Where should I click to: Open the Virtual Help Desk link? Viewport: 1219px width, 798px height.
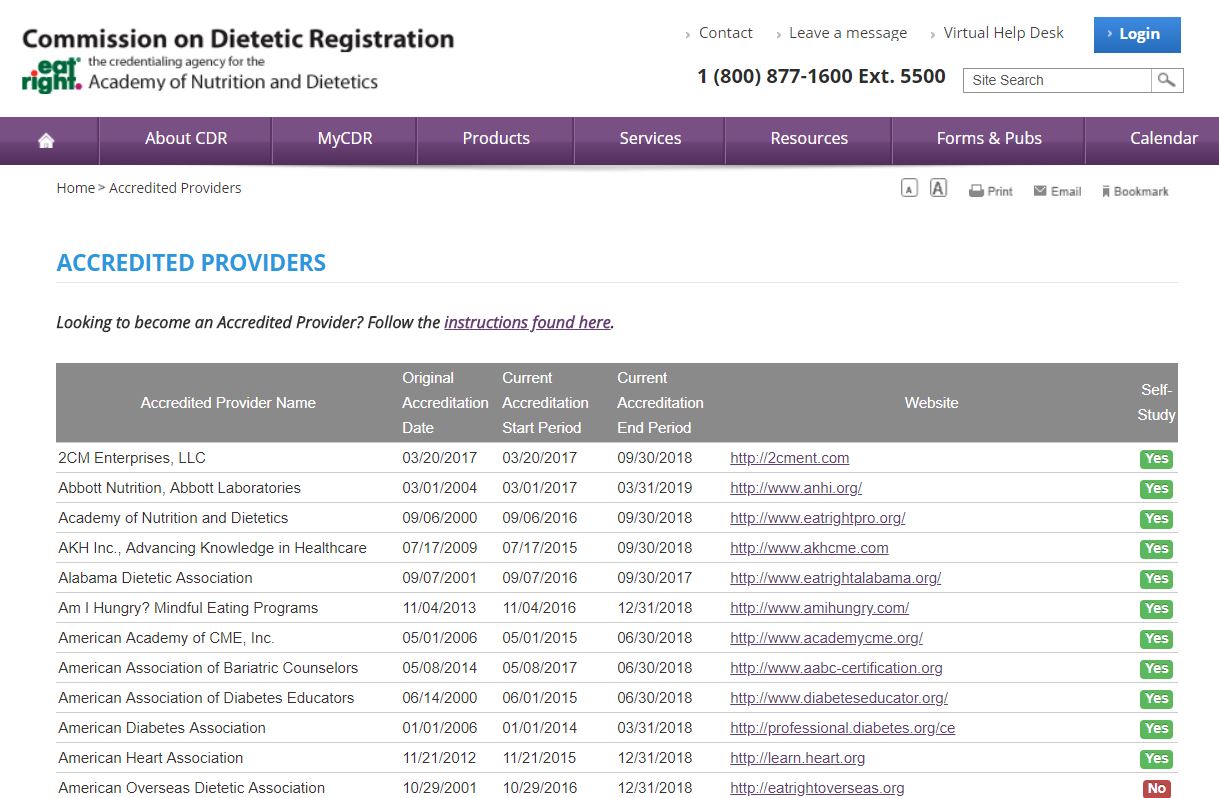(1003, 33)
